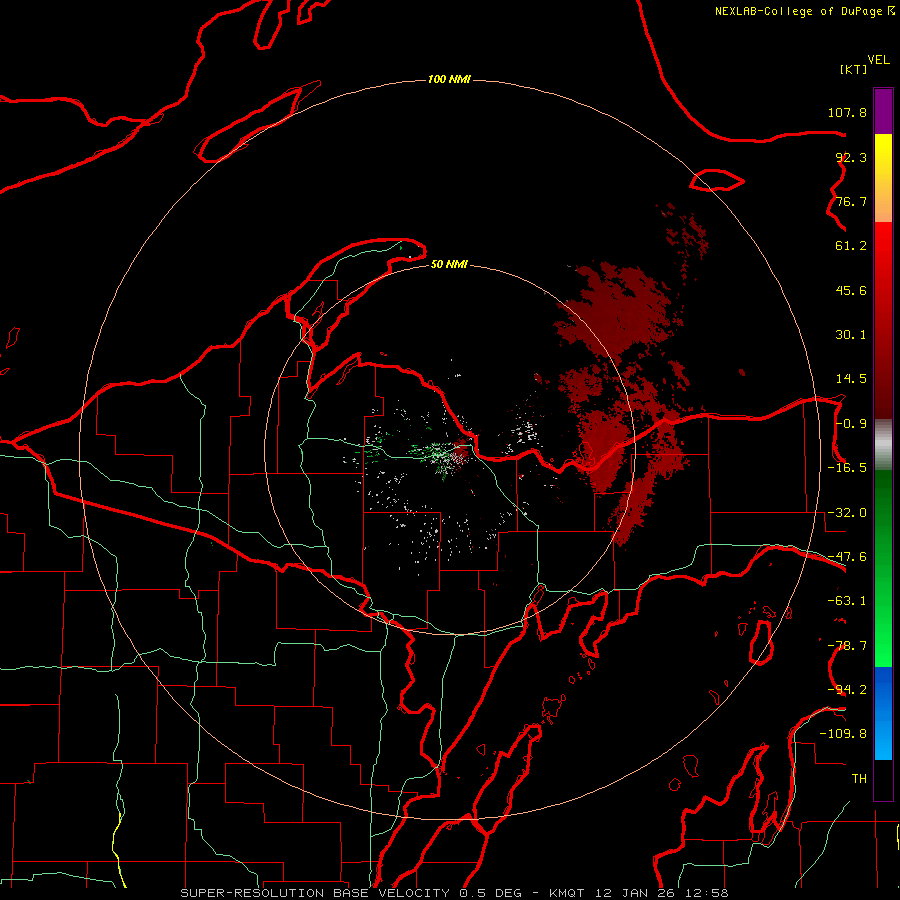
Task: Click the yellow-orange segment of the color bar
Action: click(x=883, y=178)
